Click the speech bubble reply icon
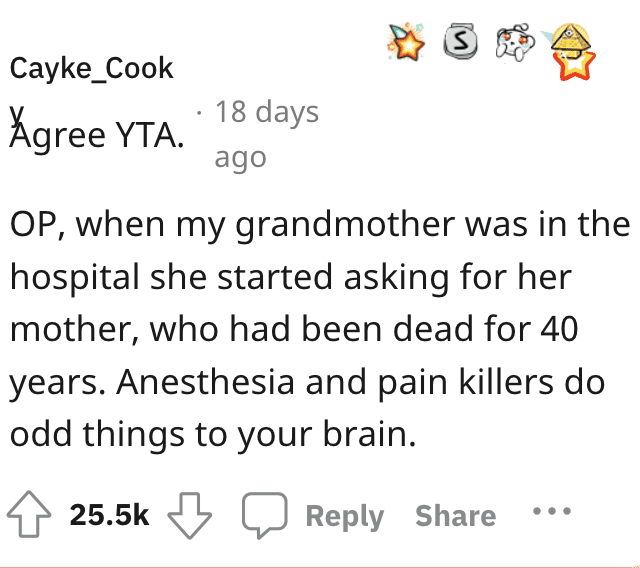 click(264, 515)
